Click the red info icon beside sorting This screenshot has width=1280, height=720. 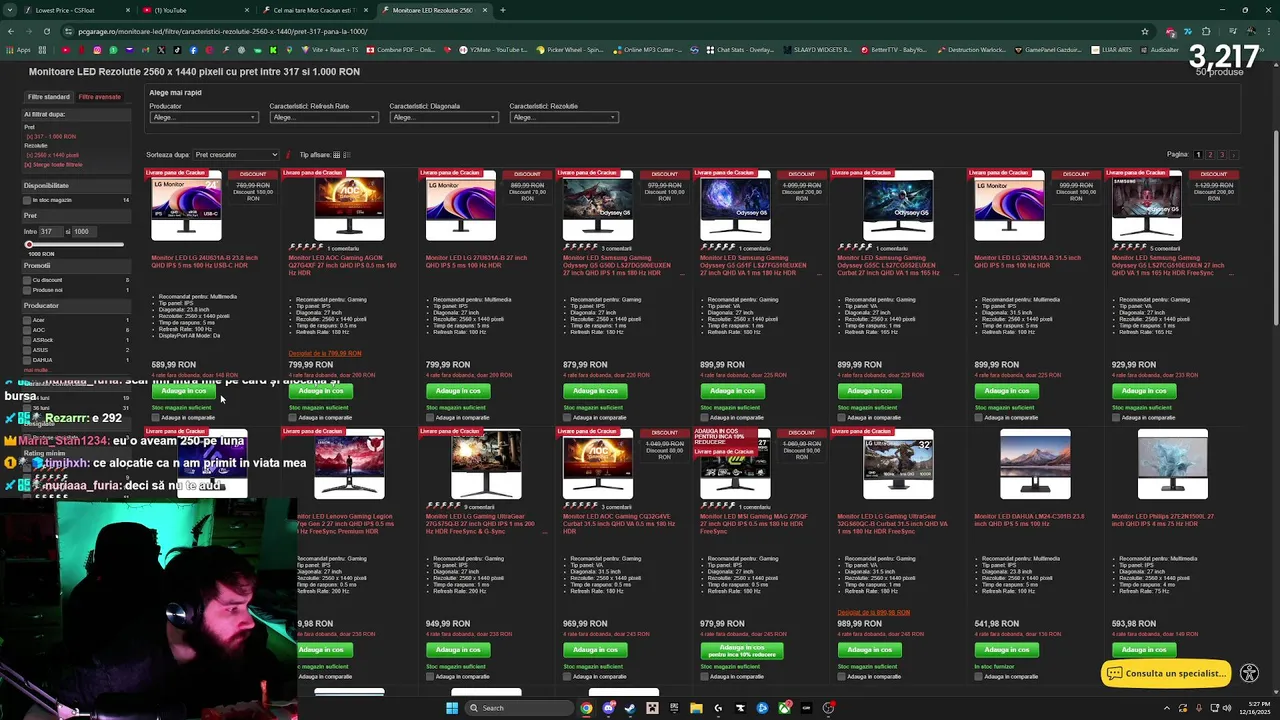point(288,155)
